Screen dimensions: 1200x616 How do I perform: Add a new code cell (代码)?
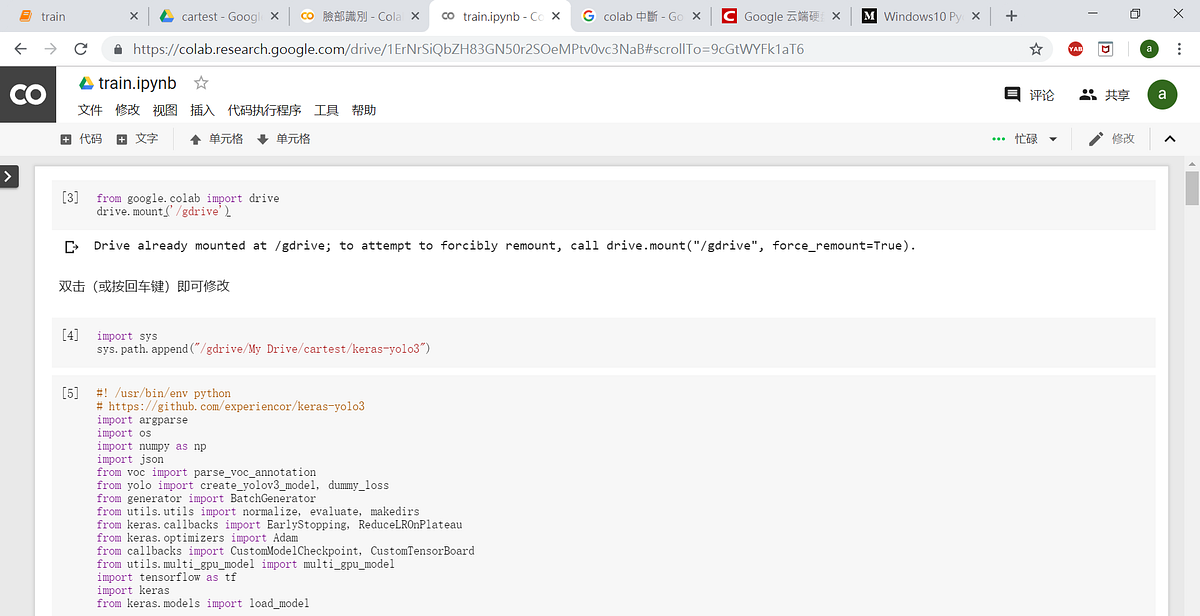(81, 139)
